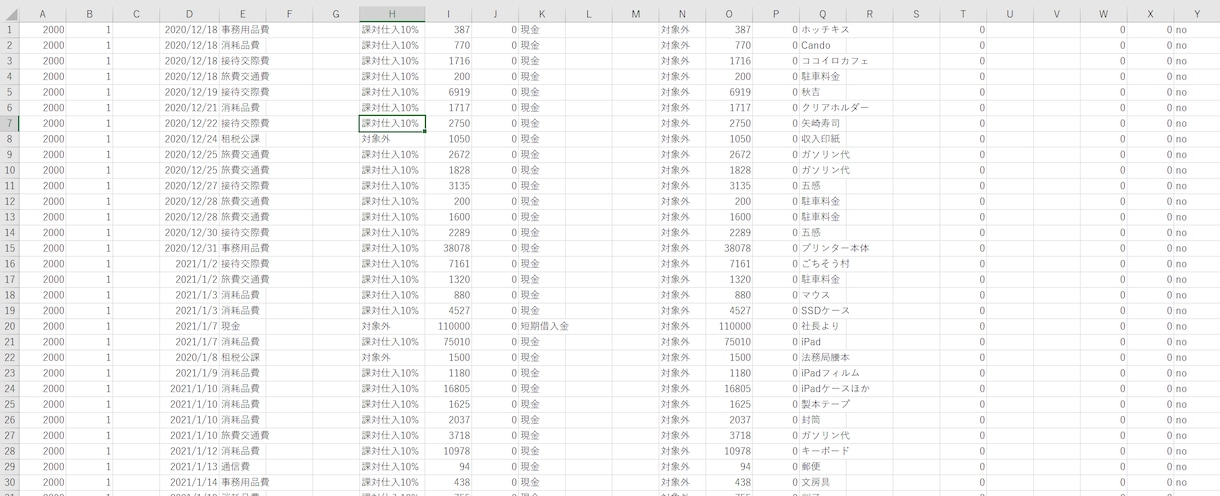Click date cell 2020/12/24

click(189, 139)
